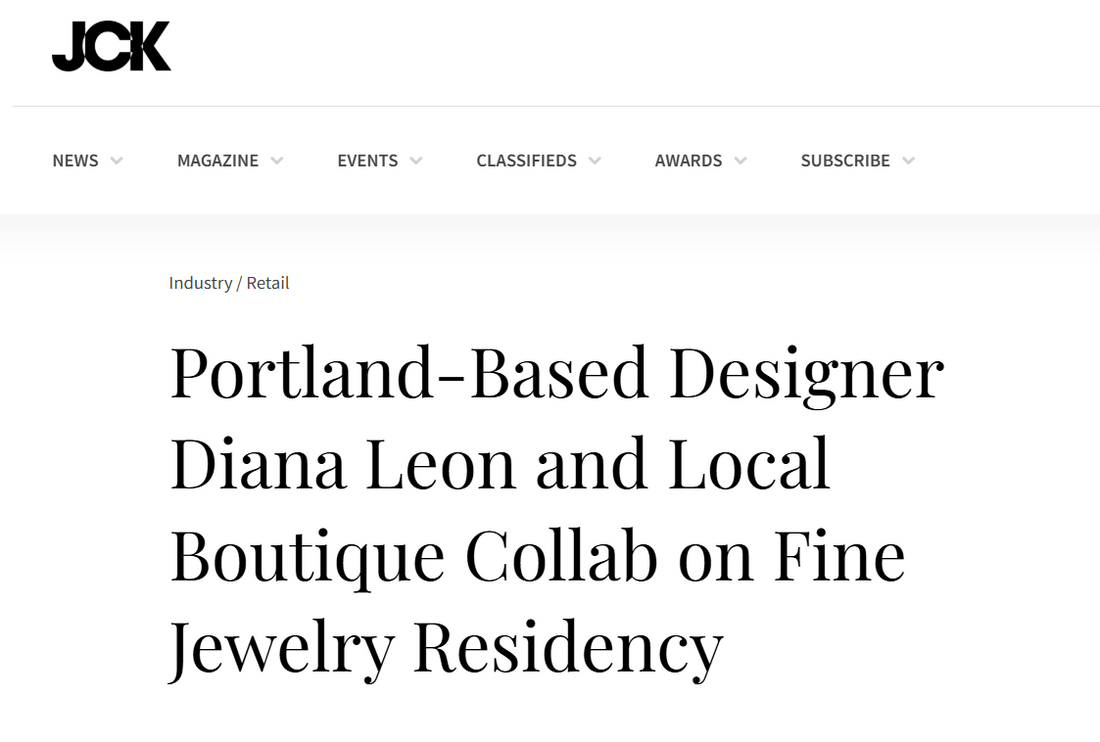
Task: Select the CLASSIFIEDS navigation label
Action: coord(526,160)
